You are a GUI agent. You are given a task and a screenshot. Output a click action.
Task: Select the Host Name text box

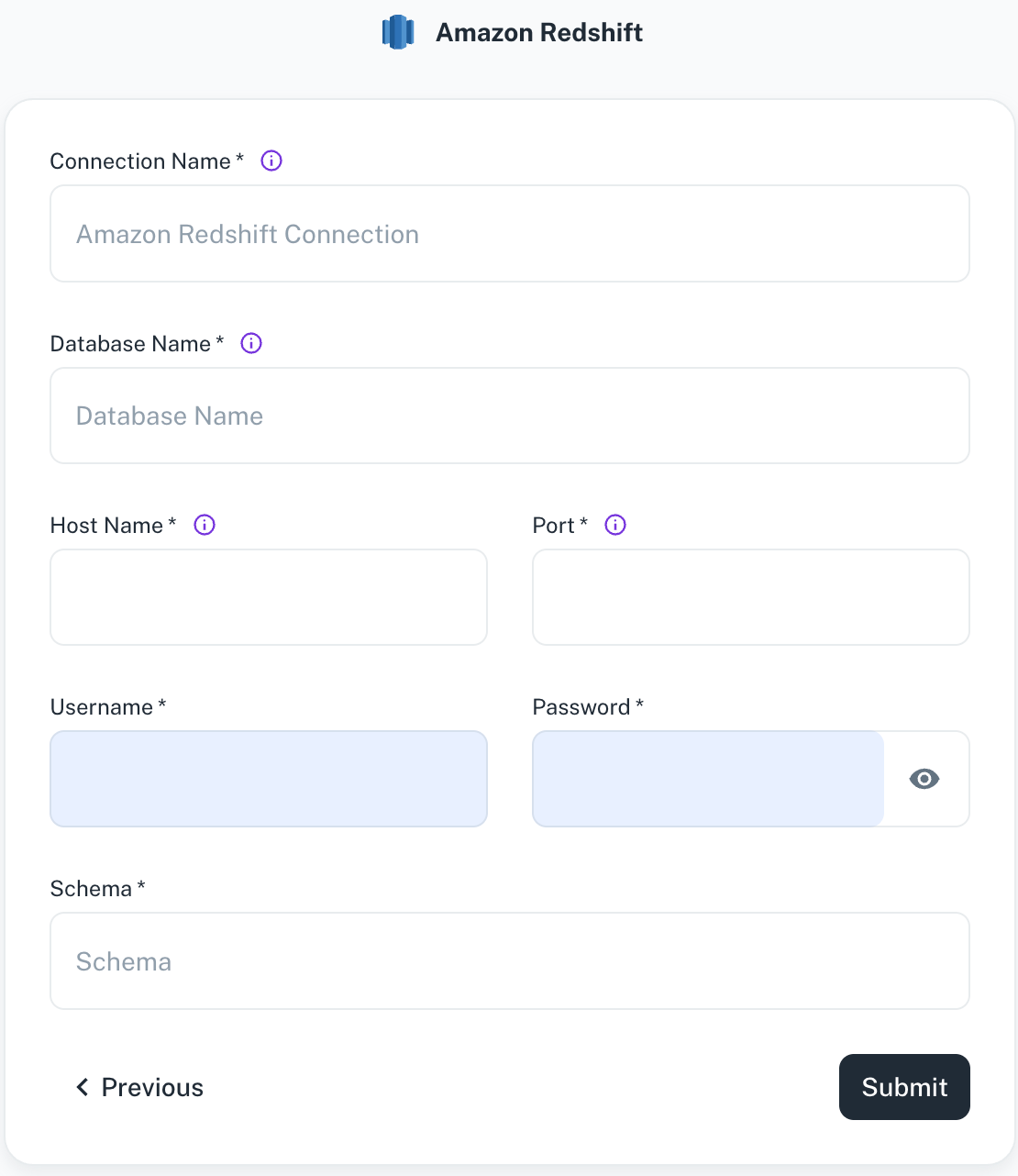pyautogui.click(x=269, y=597)
